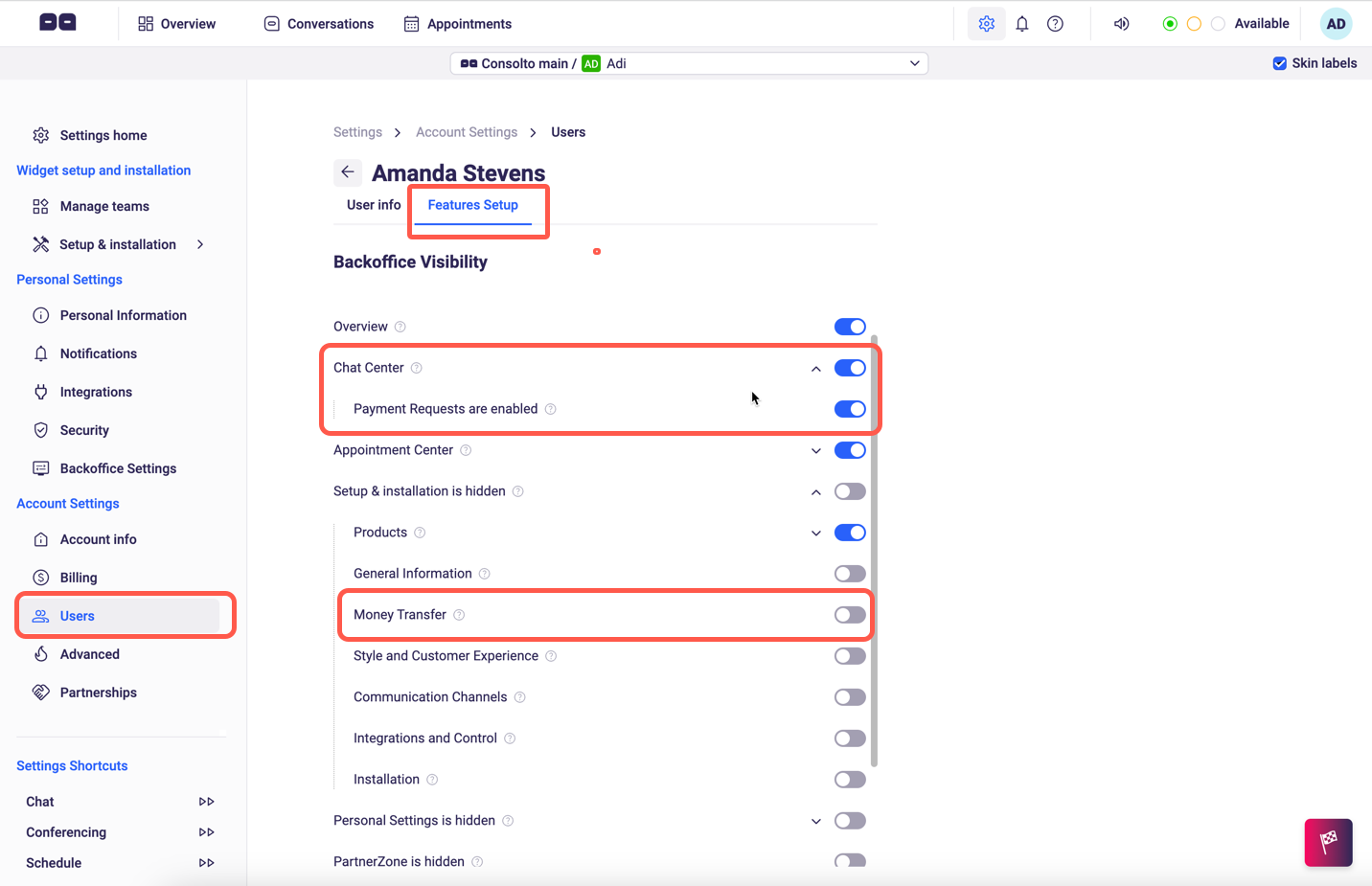The width and height of the screenshot is (1372, 886).
Task: Enable the General Information switch
Action: click(850, 574)
